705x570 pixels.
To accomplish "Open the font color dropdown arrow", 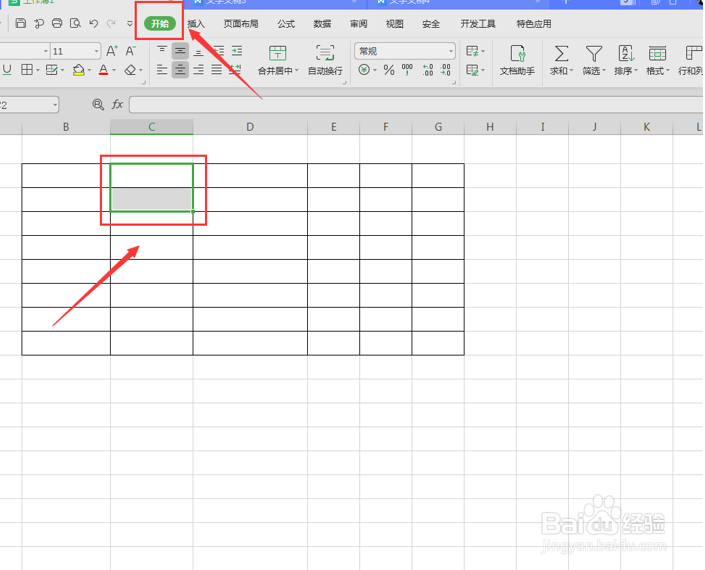I will pos(114,70).
